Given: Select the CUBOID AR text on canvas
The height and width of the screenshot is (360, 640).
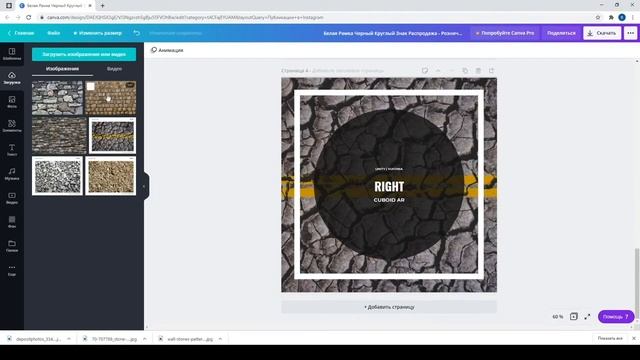Looking at the screenshot, I should 389,200.
